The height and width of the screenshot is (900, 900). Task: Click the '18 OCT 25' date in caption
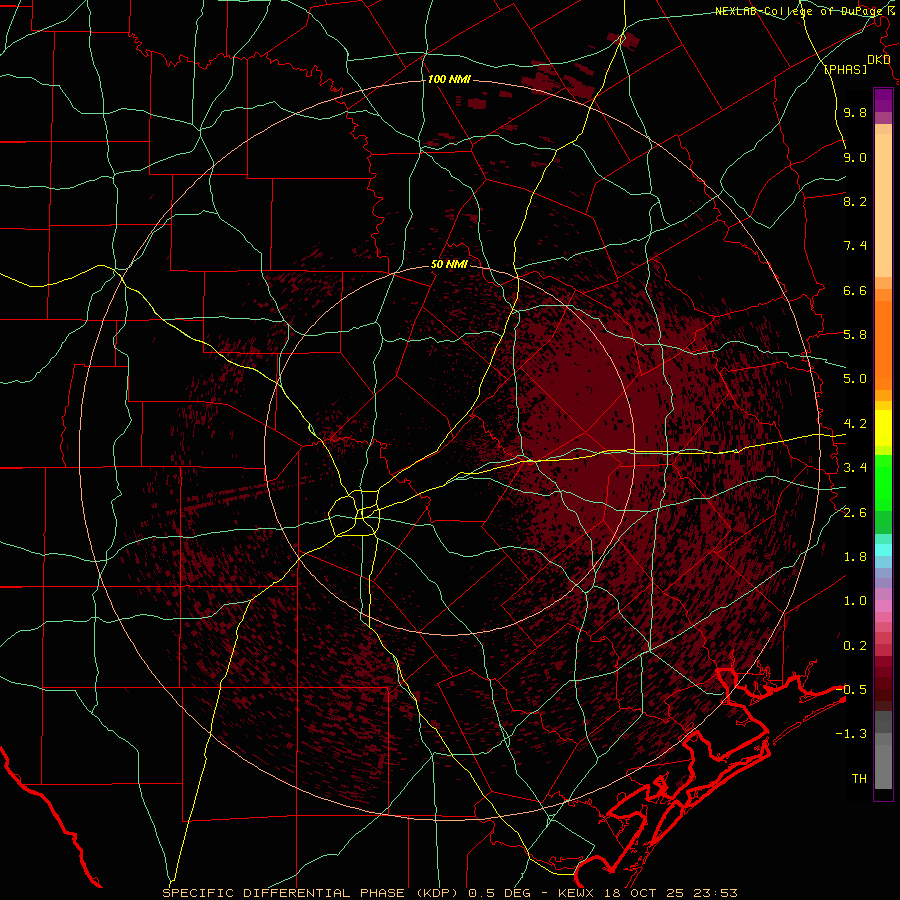tap(642, 893)
